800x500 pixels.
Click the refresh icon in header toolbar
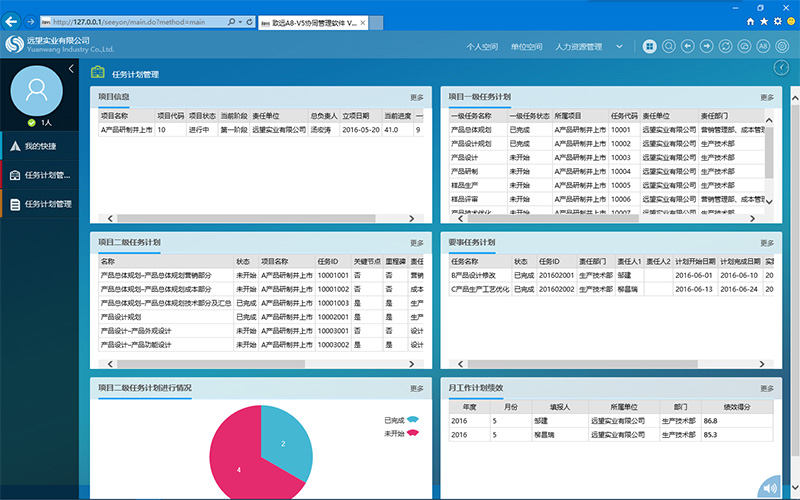pos(725,46)
